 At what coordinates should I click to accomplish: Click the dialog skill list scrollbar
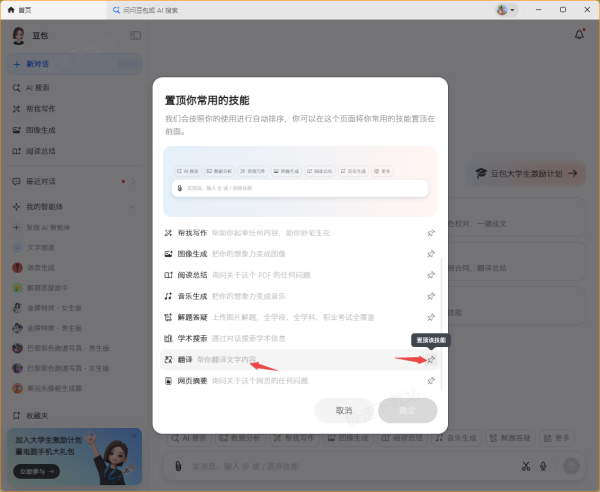coord(442,324)
